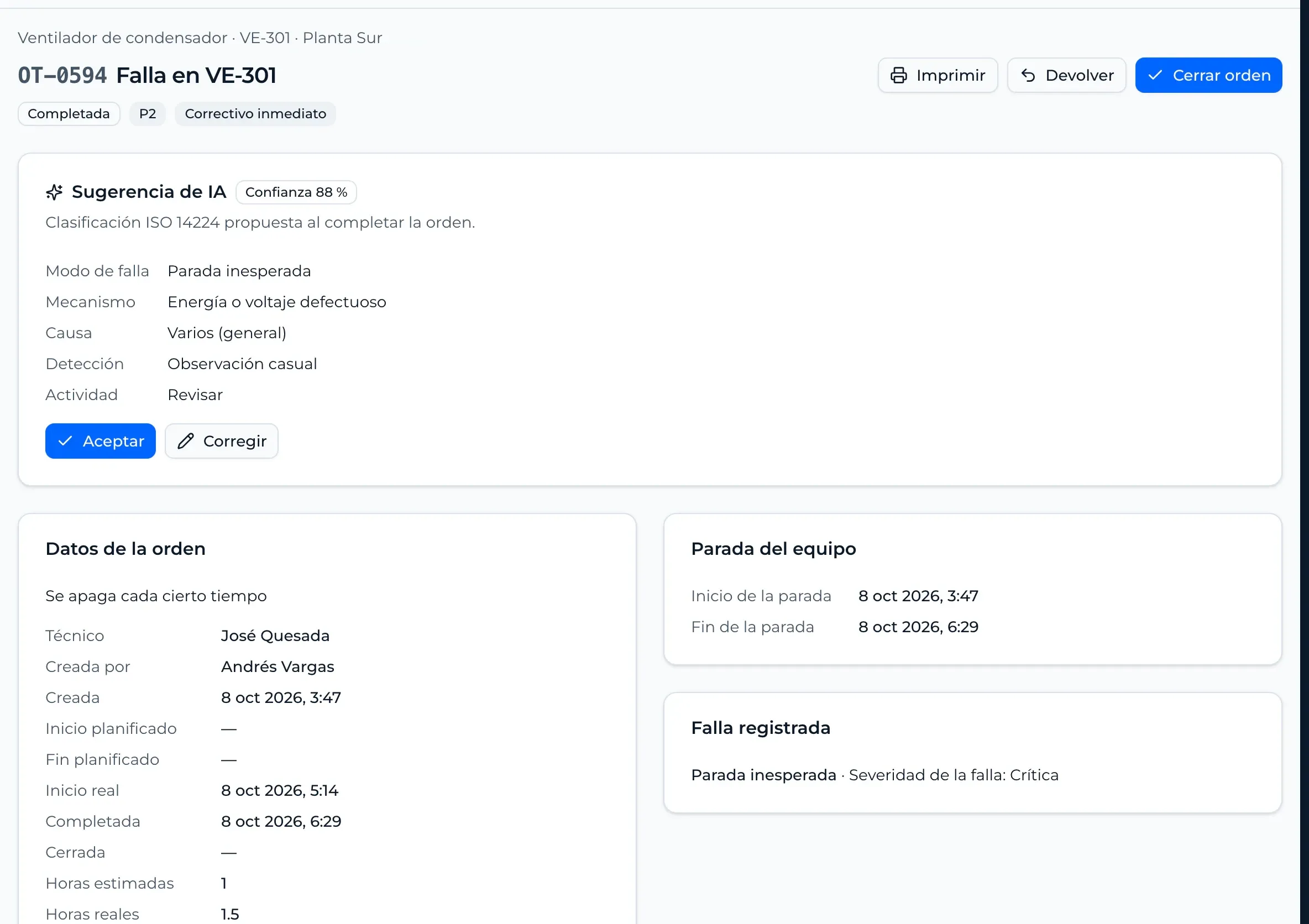Print the work order with Imprimir
1309x924 pixels.
[x=938, y=75]
